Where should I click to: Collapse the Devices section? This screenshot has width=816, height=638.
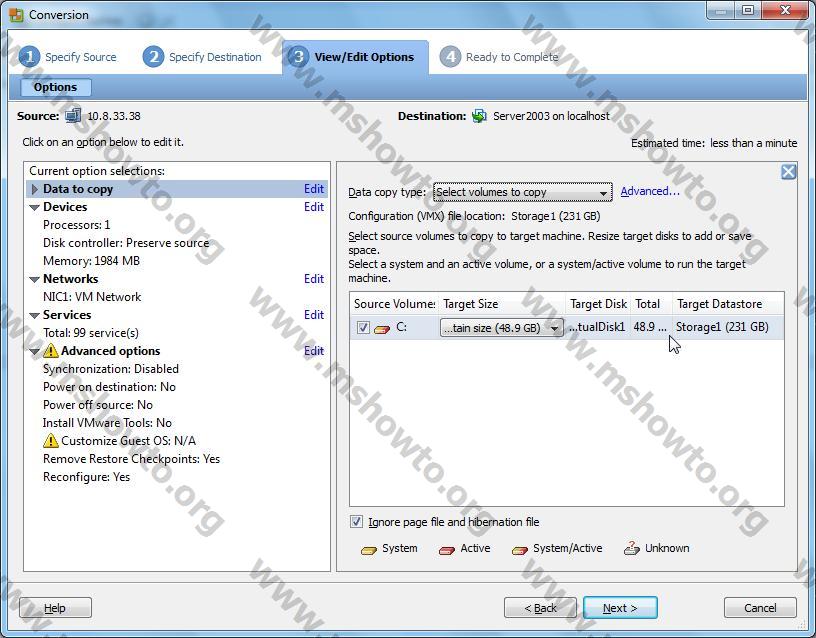[35, 207]
